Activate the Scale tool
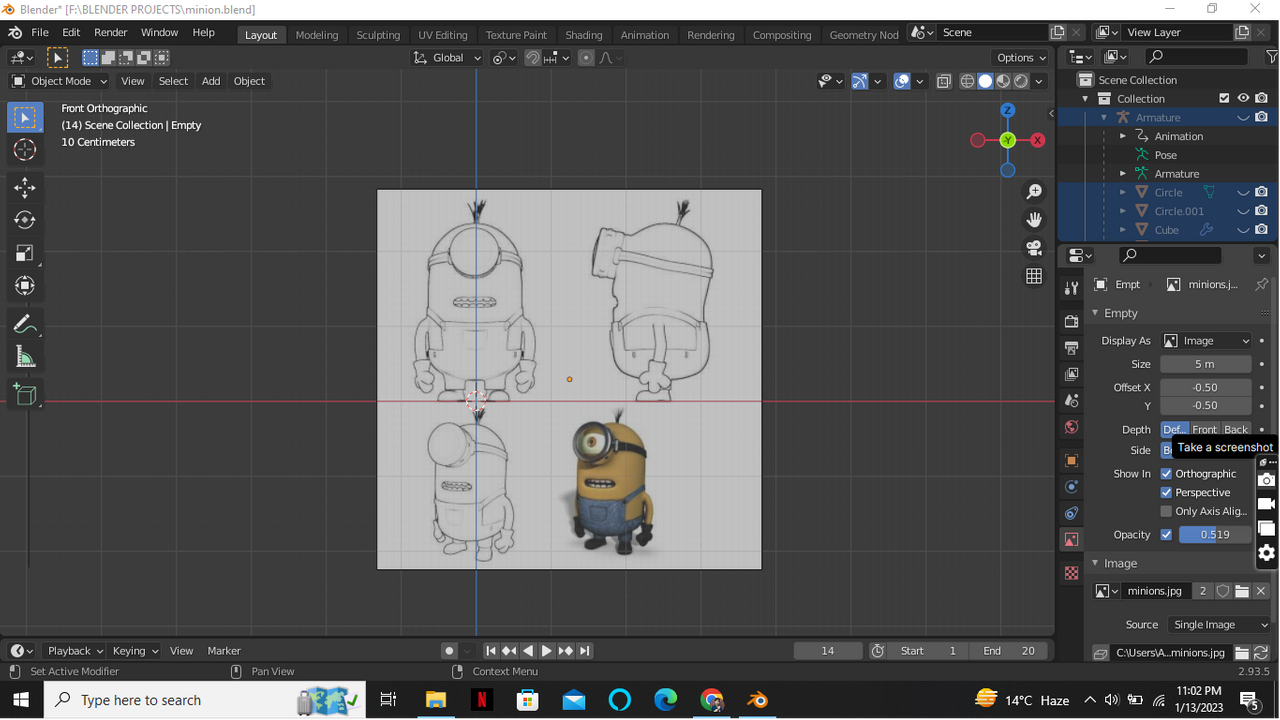Screen dimensions: 1280x720 point(25,253)
